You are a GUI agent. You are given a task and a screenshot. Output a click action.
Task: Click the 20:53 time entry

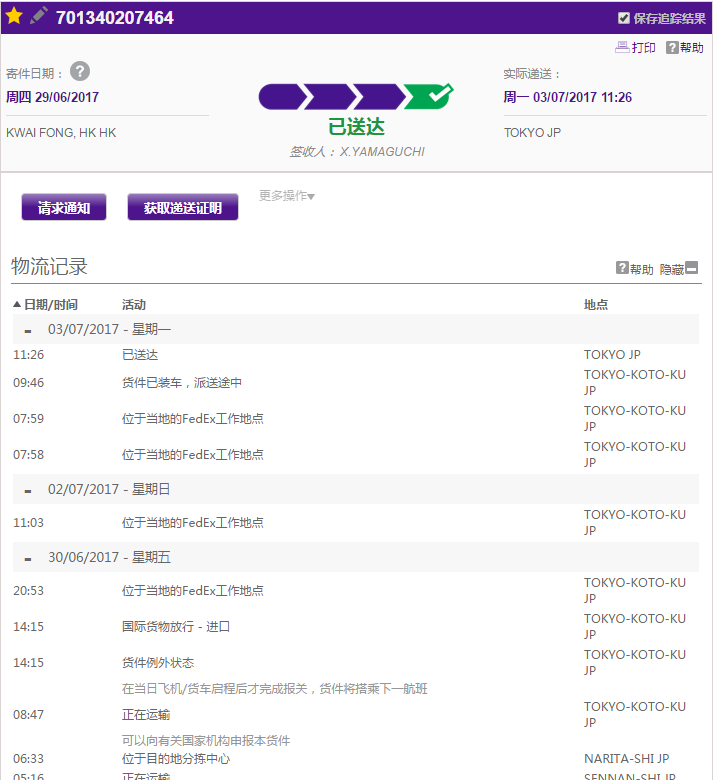(28, 591)
